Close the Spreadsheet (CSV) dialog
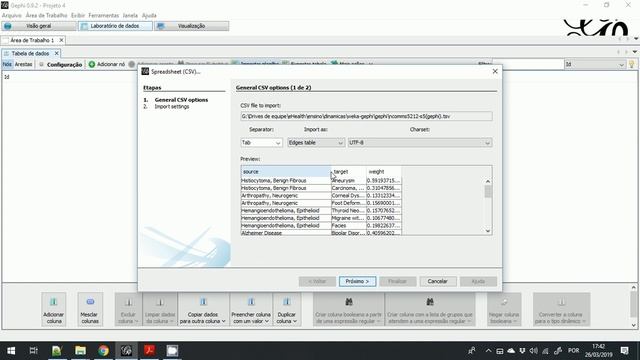 [x=495, y=71]
